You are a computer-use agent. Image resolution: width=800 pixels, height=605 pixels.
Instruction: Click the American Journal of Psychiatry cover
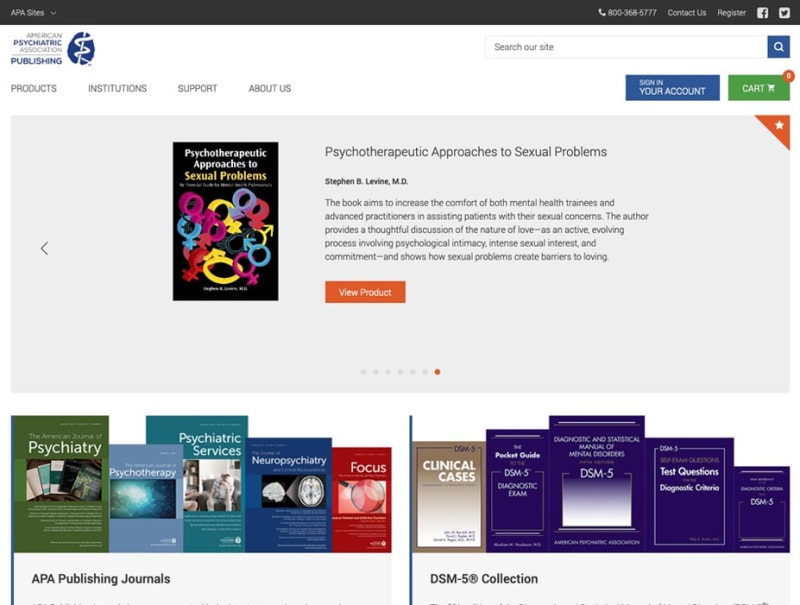pos(60,484)
